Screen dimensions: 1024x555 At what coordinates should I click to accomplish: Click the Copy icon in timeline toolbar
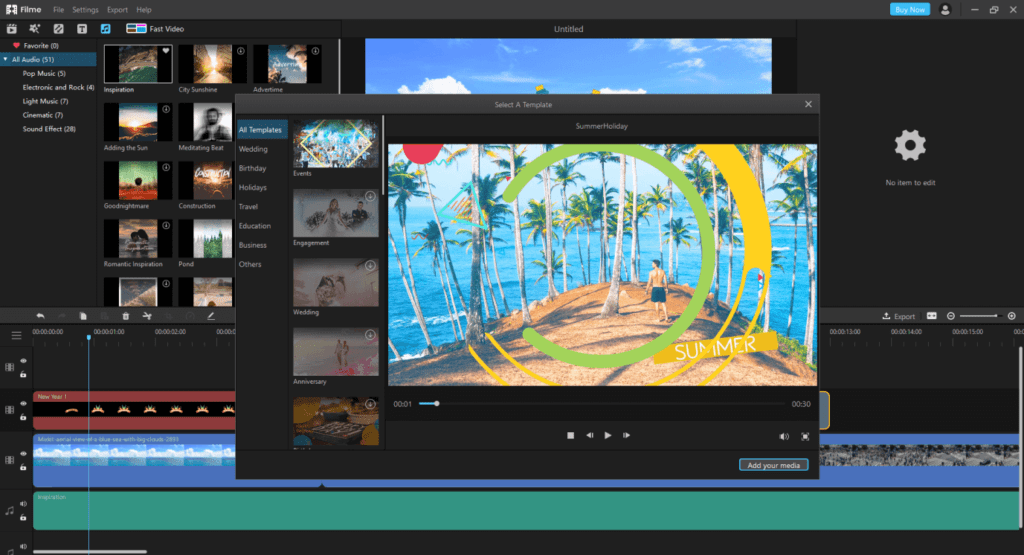click(x=83, y=316)
